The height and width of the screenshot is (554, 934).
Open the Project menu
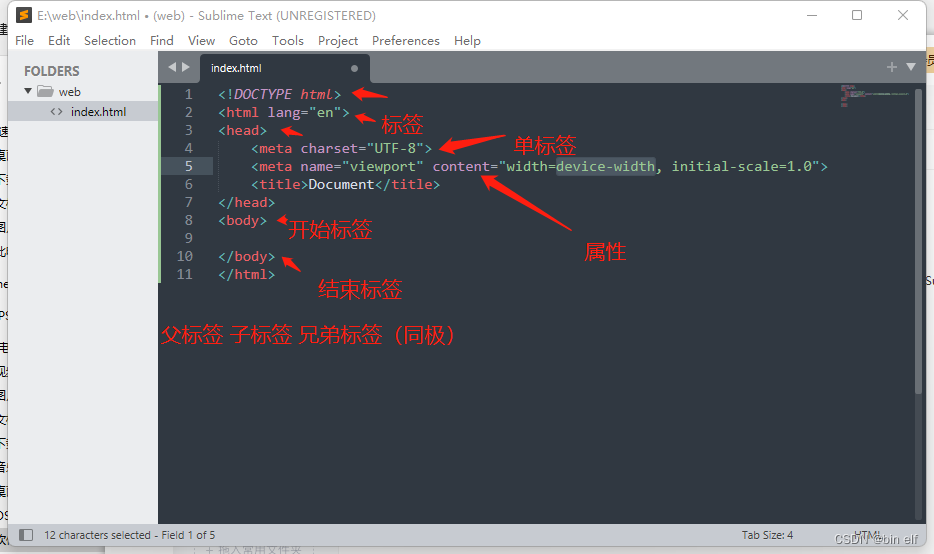(338, 41)
